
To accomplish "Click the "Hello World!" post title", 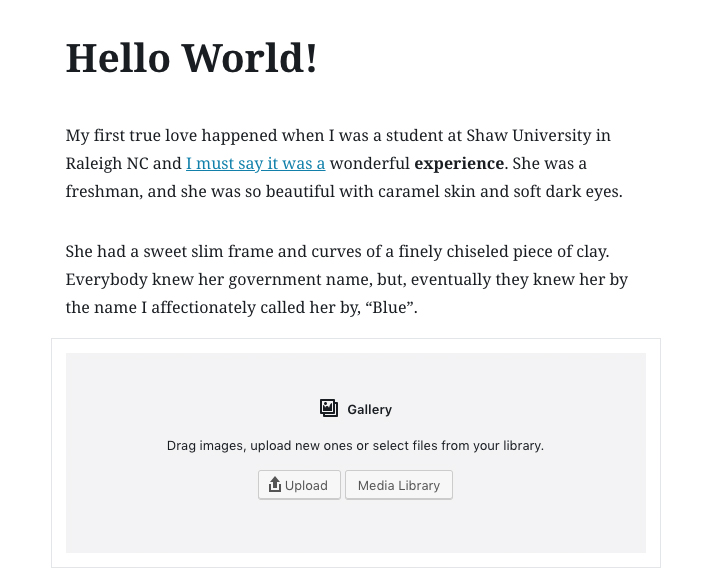I will 192,58.
